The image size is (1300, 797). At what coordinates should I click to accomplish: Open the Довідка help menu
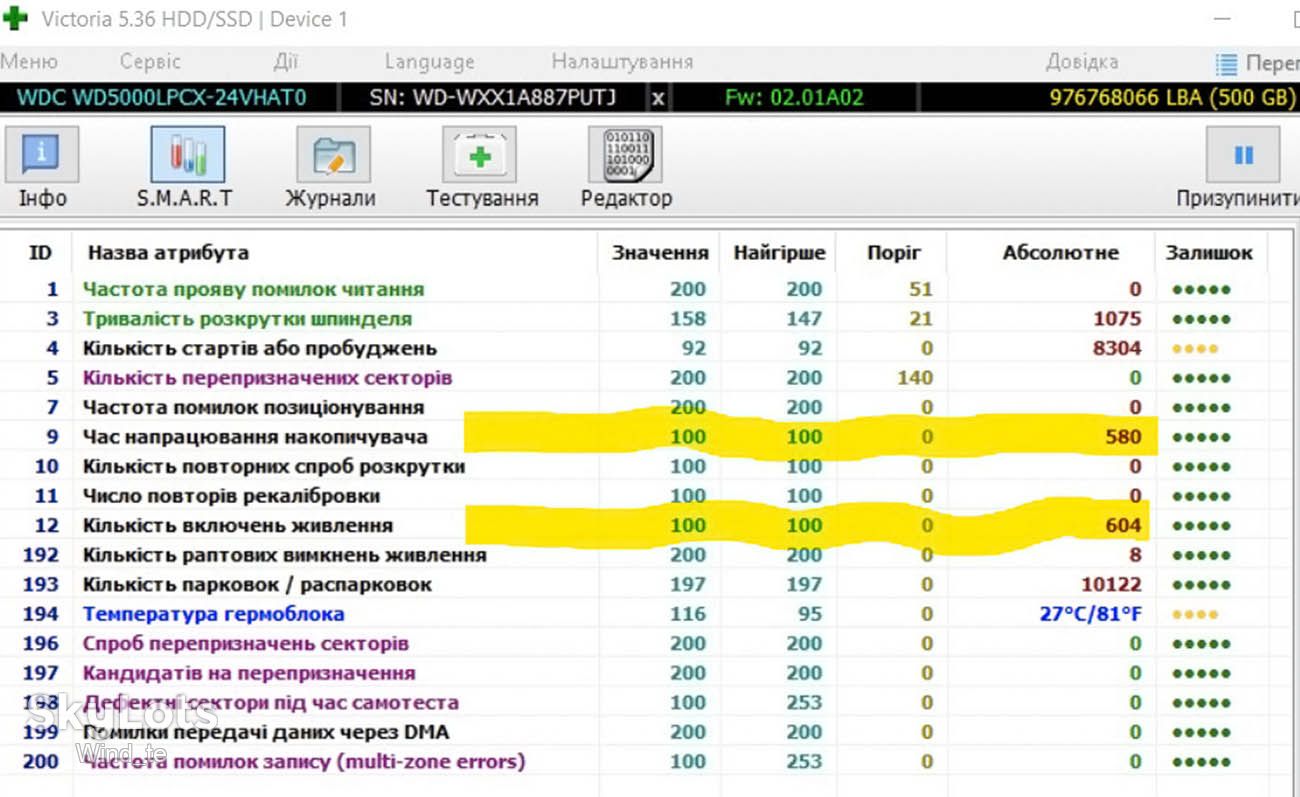[x=1082, y=62]
